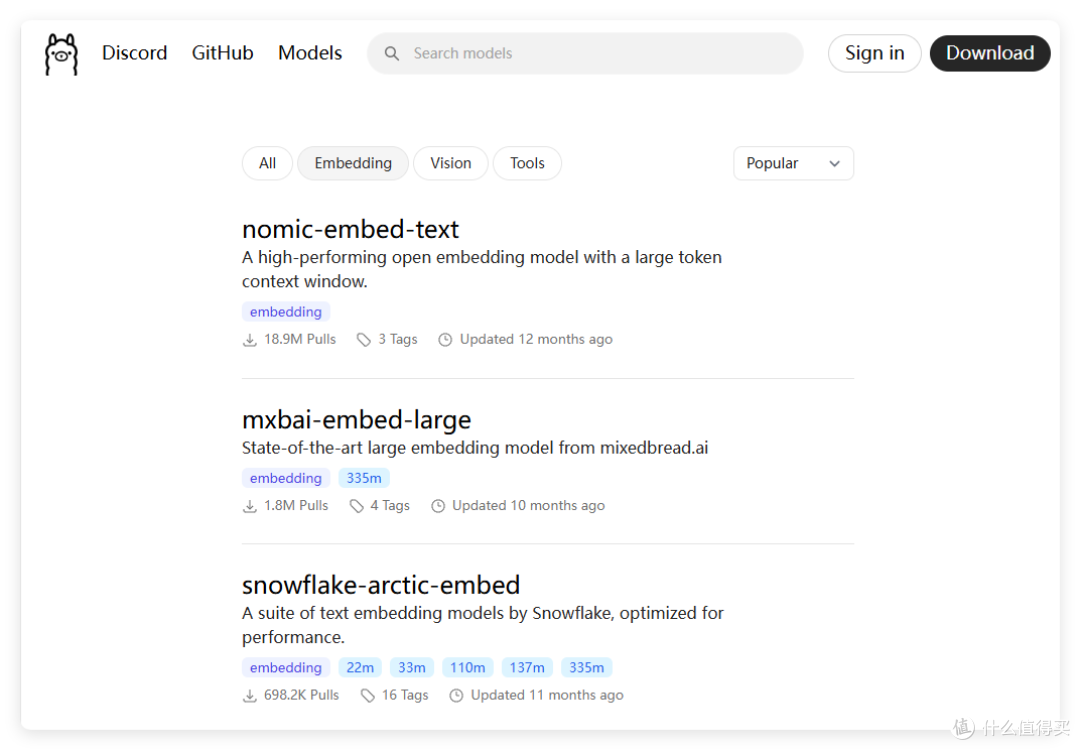Click the 335m tag under mxbai-embed-large

click(364, 478)
